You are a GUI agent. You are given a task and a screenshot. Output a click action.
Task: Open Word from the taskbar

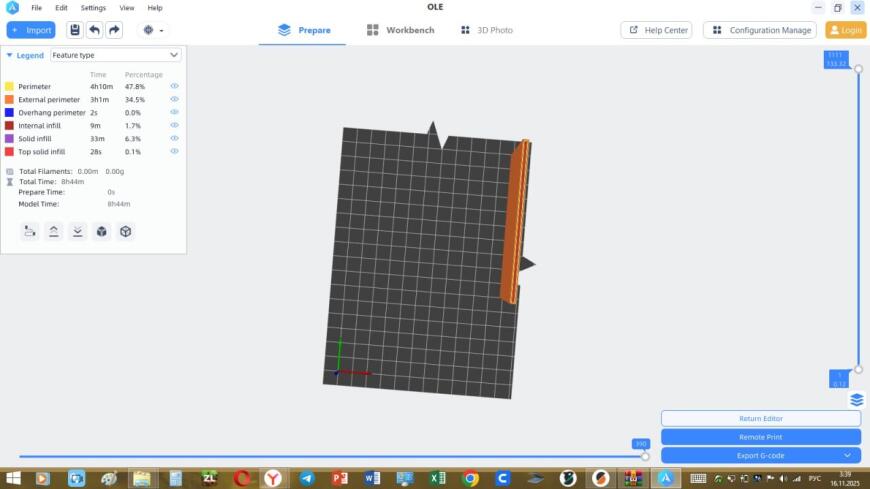(x=372, y=478)
